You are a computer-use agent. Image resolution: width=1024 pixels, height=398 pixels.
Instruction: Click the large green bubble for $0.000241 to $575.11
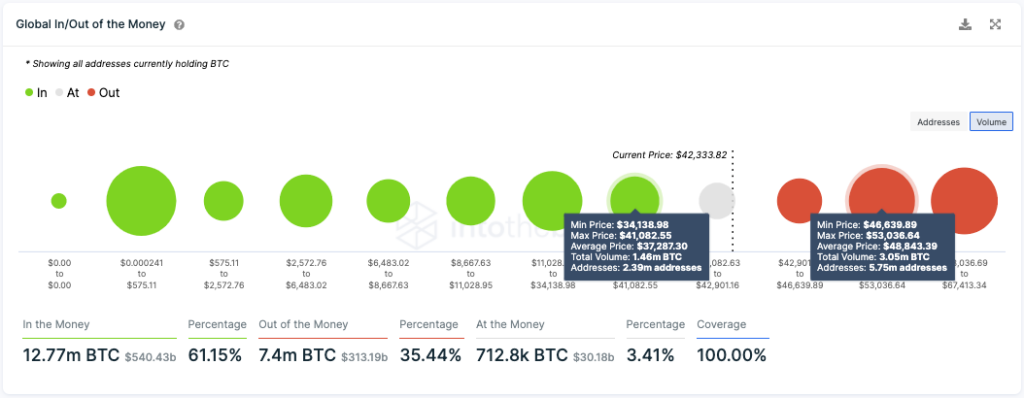pos(141,201)
